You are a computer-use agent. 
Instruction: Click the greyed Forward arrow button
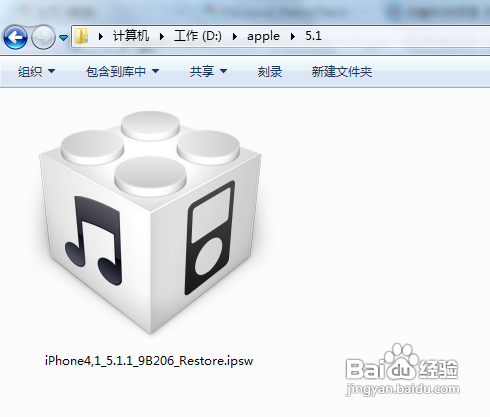(43, 37)
